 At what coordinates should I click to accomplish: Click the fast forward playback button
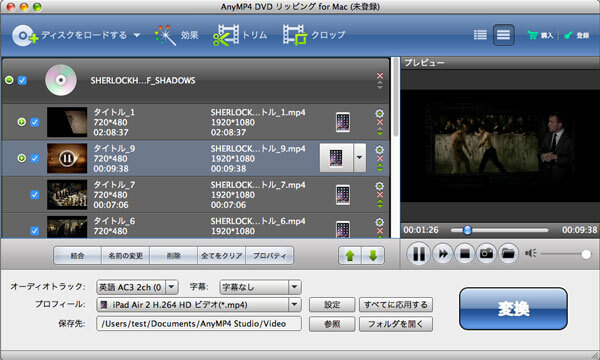[443, 254]
